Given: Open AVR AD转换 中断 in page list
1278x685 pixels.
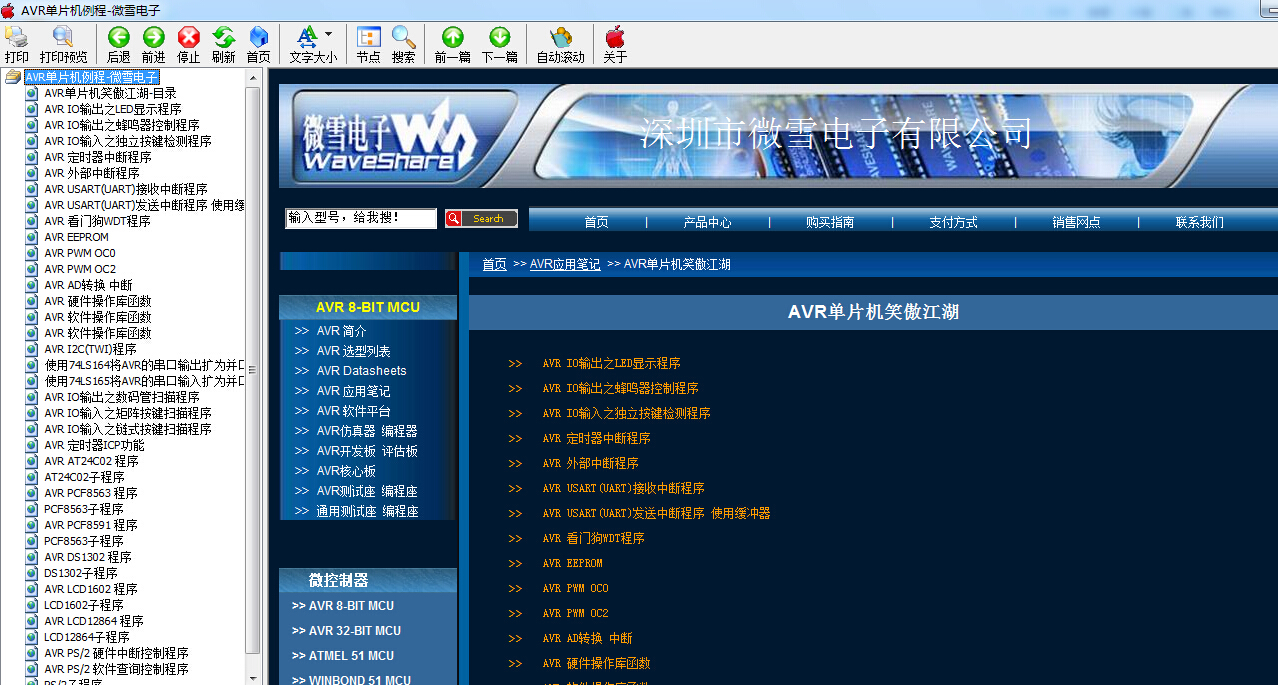Looking at the screenshot, I should click(587, 638).
